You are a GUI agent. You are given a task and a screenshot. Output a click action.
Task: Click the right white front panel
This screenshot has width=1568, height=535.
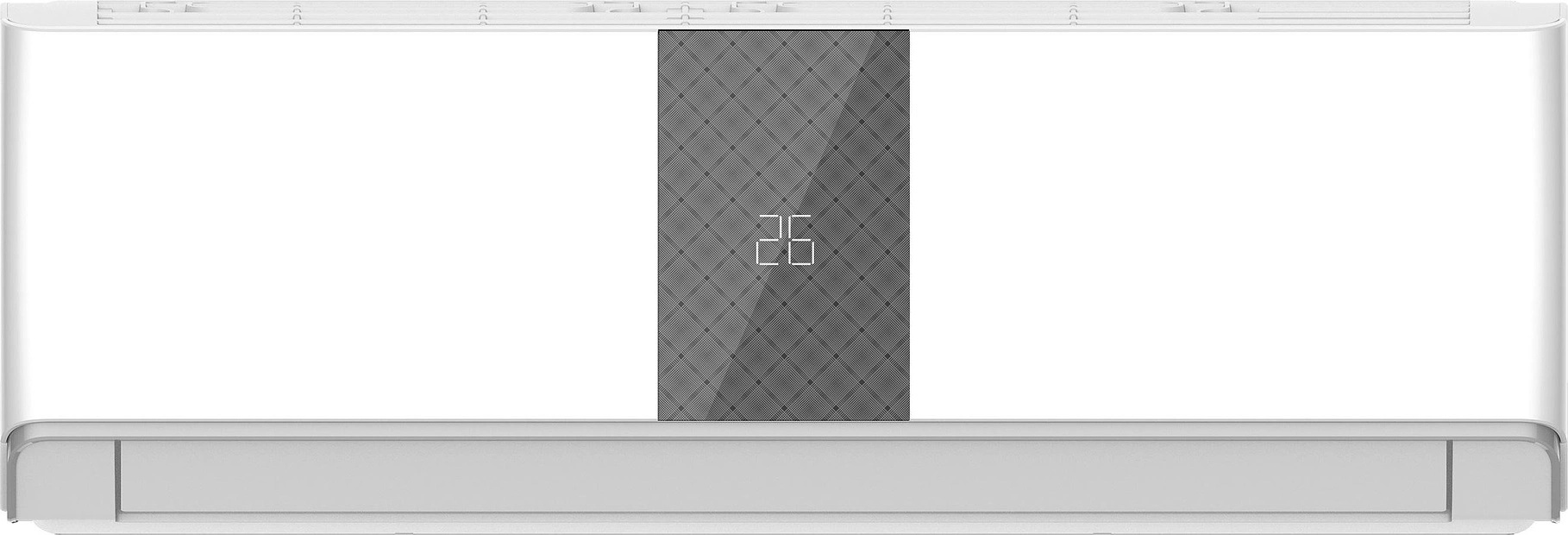point(1236,224)
